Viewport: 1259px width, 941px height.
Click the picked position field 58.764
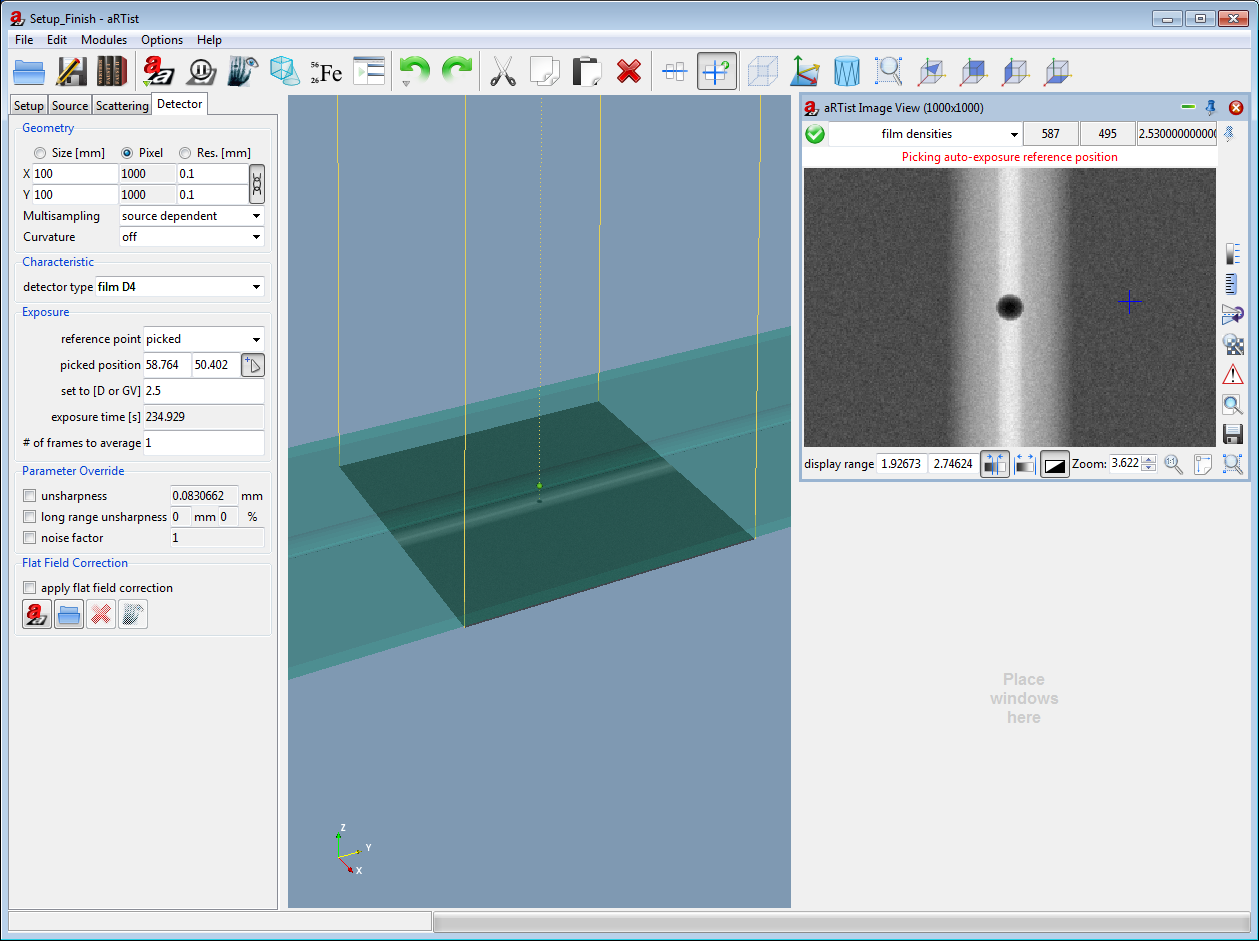coord(168,365)
